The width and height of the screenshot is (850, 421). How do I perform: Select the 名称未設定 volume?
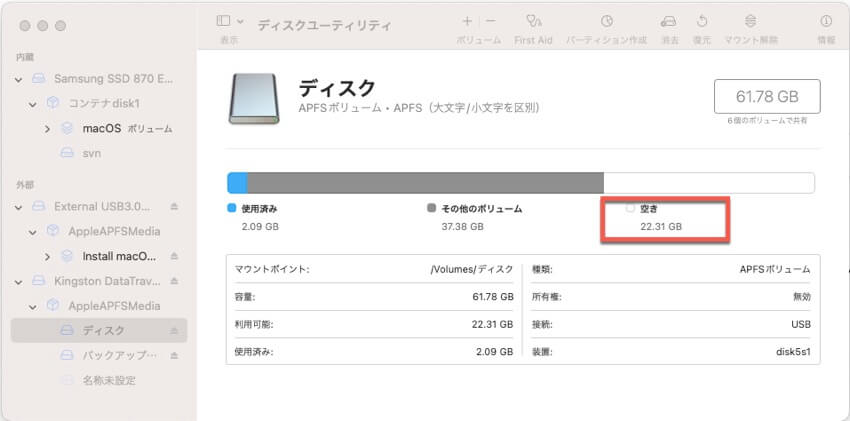tap(108, 380)
